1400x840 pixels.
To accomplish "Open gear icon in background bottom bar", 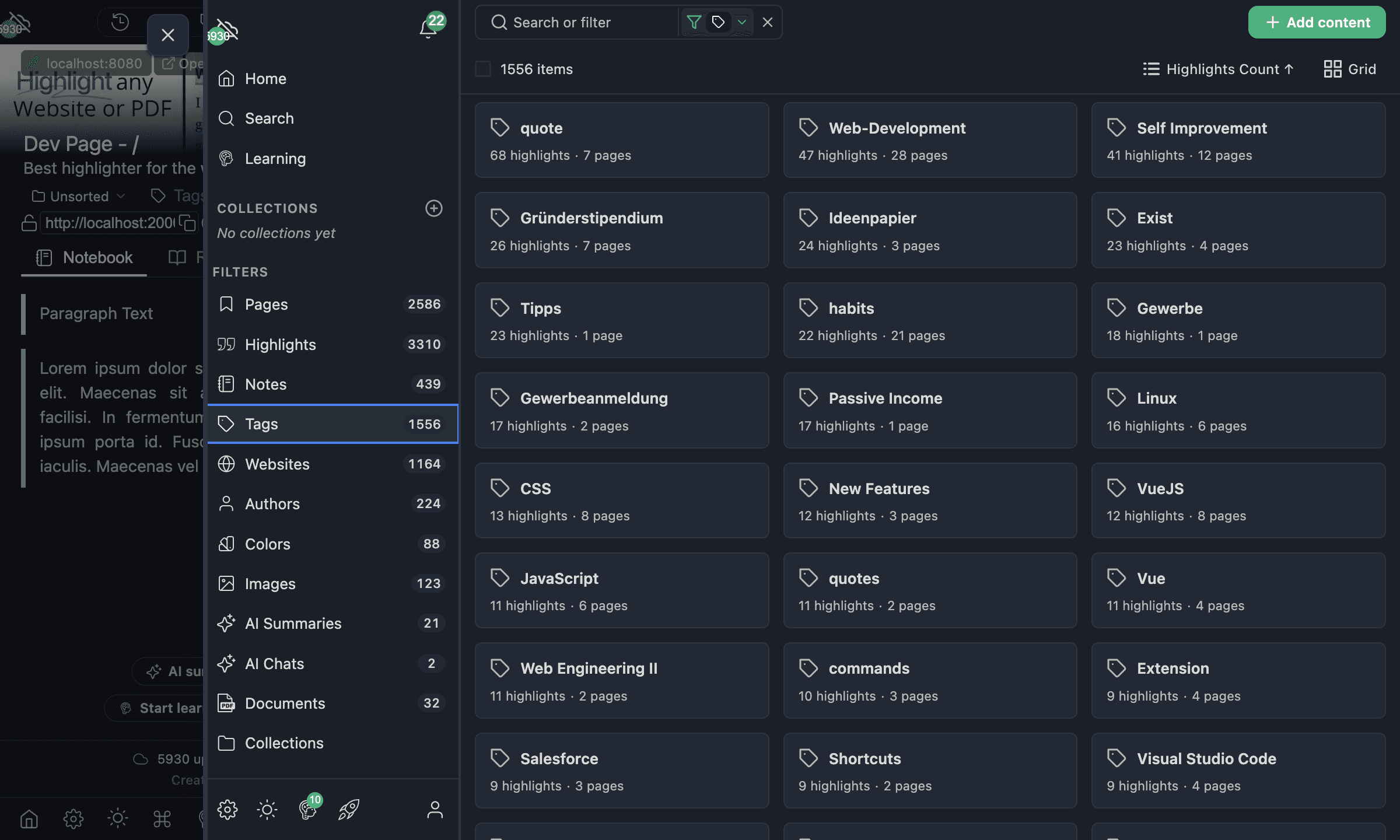I will pos(73,819).
